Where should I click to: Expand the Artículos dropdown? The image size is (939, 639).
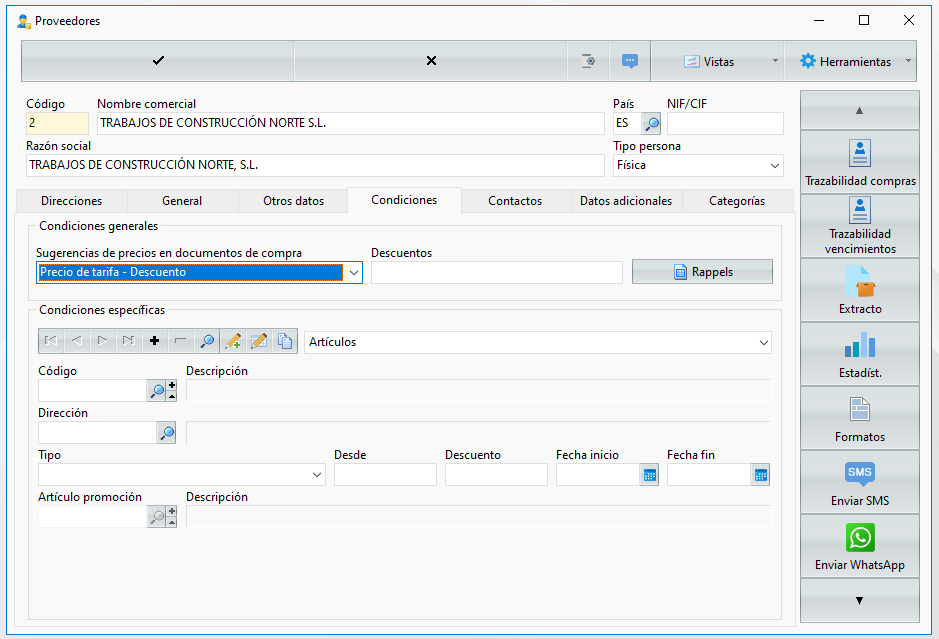[764, 343]
